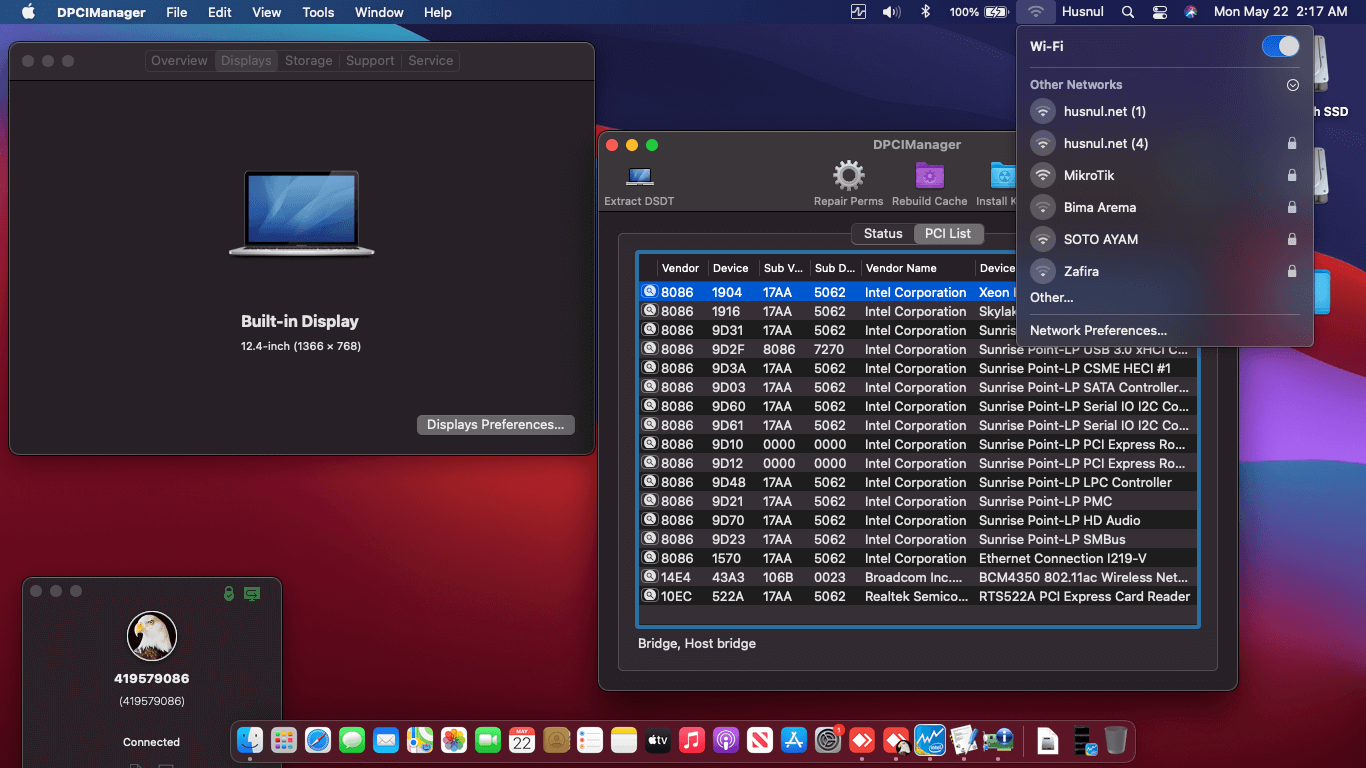Screen dimensions: 1366x768
Task: Open the Music app in dock
Action: coord(691,740)
